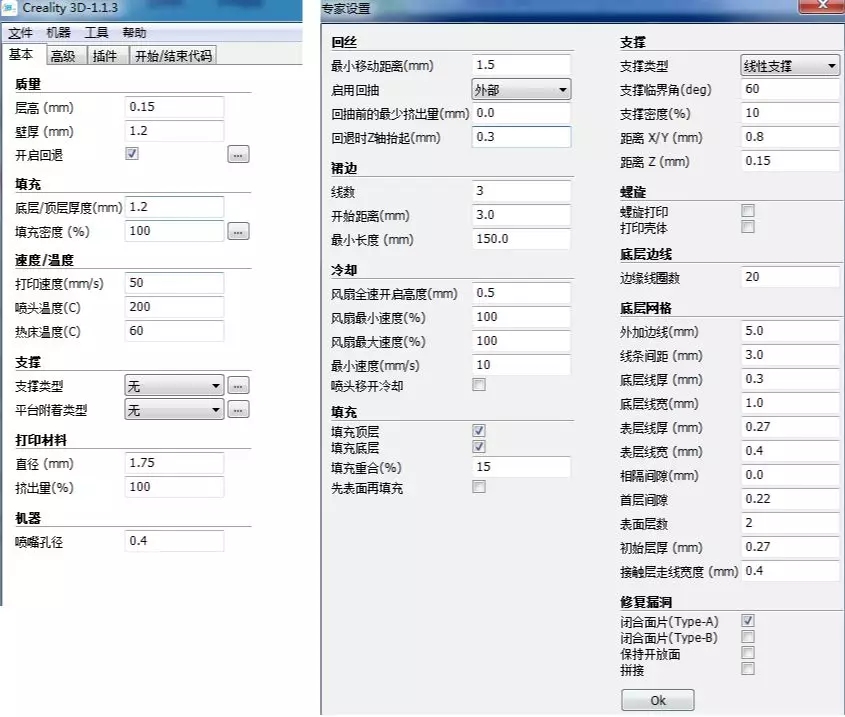This screenshot has width=845, height=717.
Task: Click the 打印速度 input field
Action: coord(174,283)
